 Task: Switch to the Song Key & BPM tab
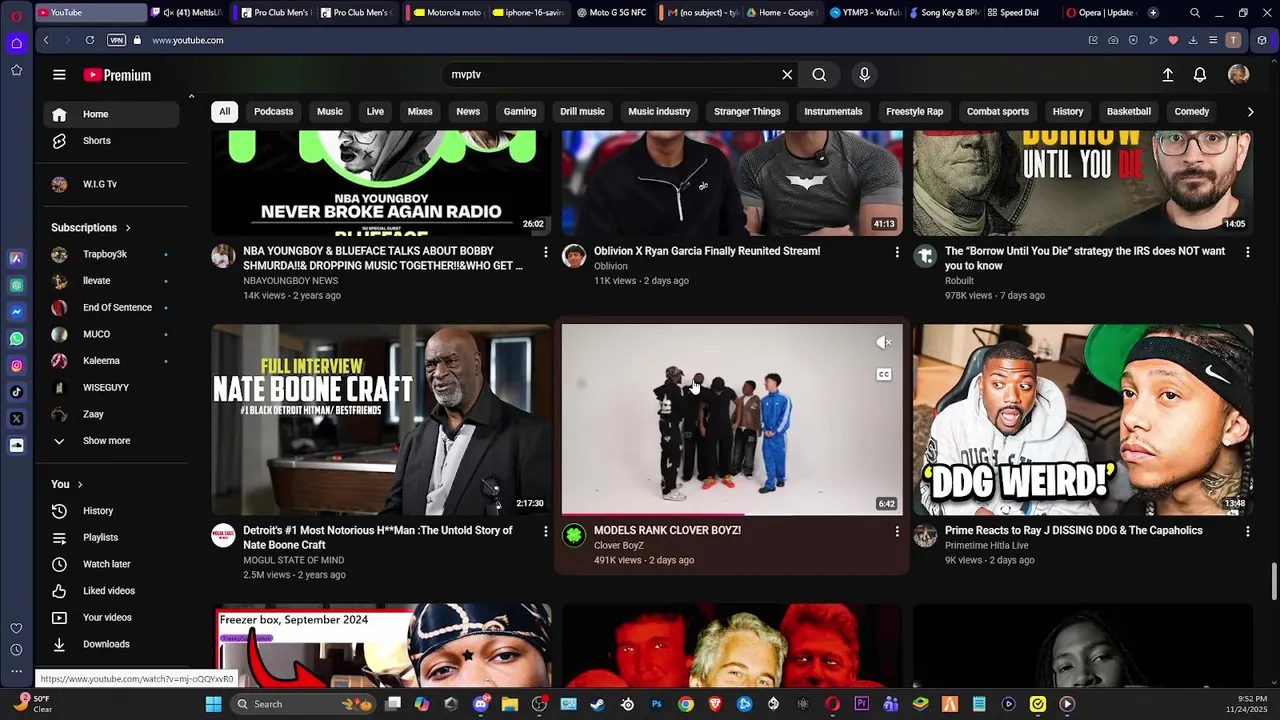(x=943, y=13)
